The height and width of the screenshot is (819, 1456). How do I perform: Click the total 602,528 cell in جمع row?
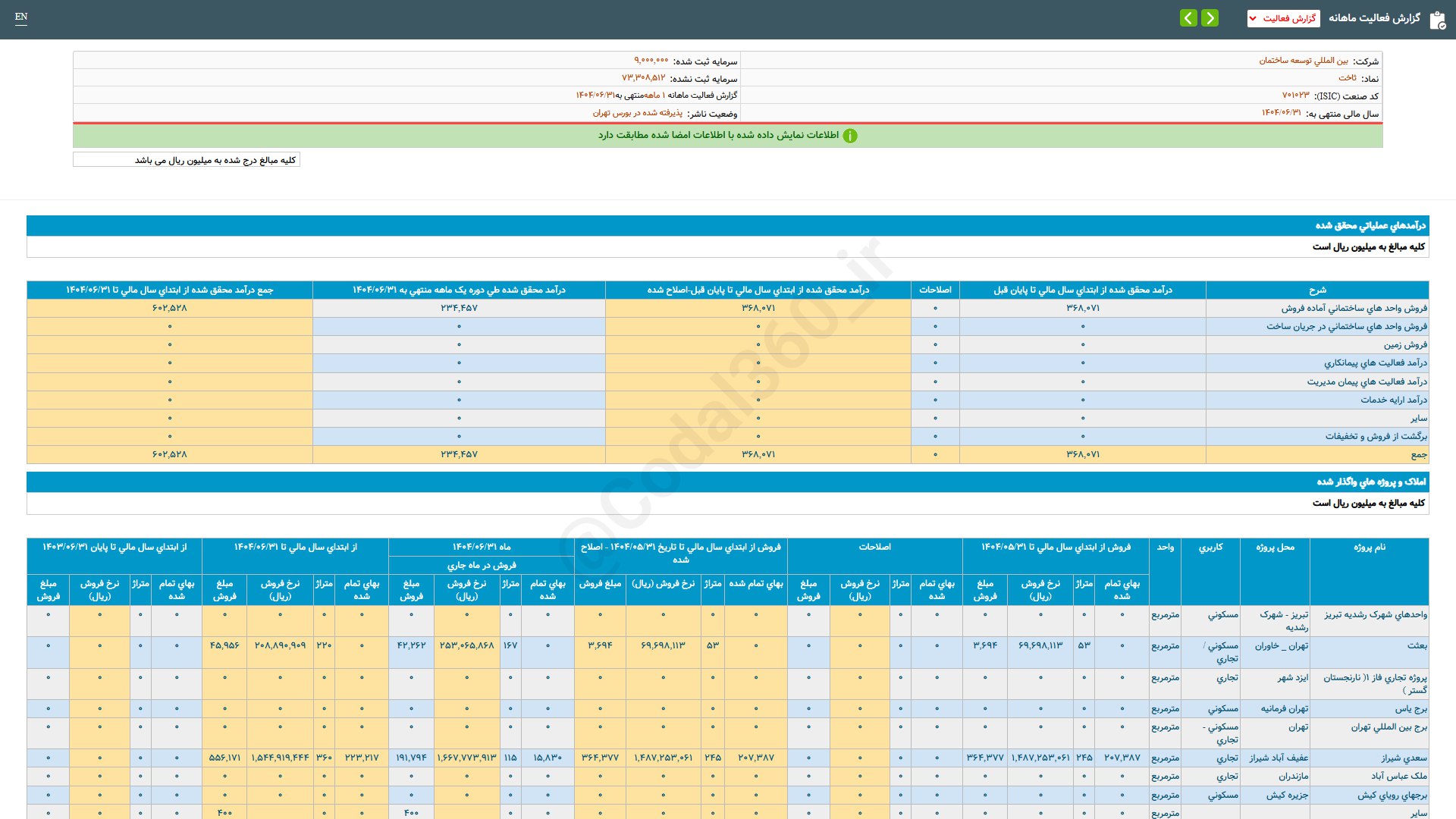tap(170, 454)
